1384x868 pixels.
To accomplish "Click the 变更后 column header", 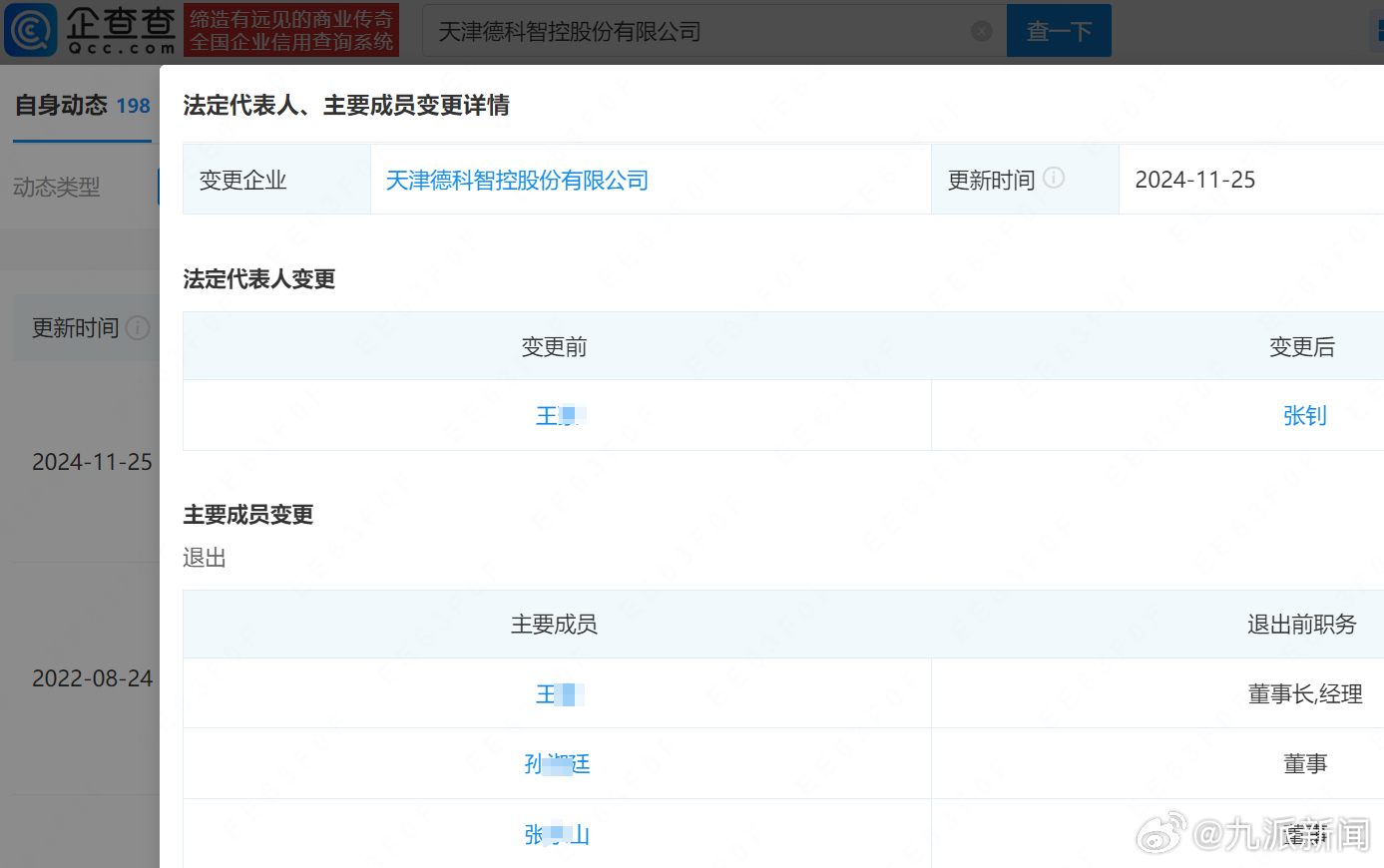I will click(x=1302, y=347).
